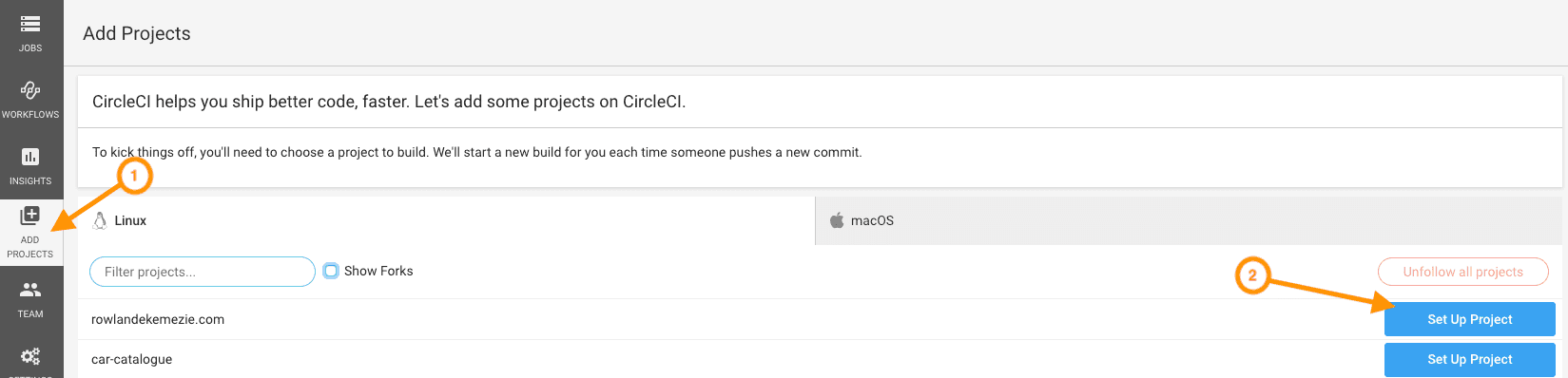Open the Workflows sidebar icon
This screenshot has width=1568, height=378.
coord(30,90)
